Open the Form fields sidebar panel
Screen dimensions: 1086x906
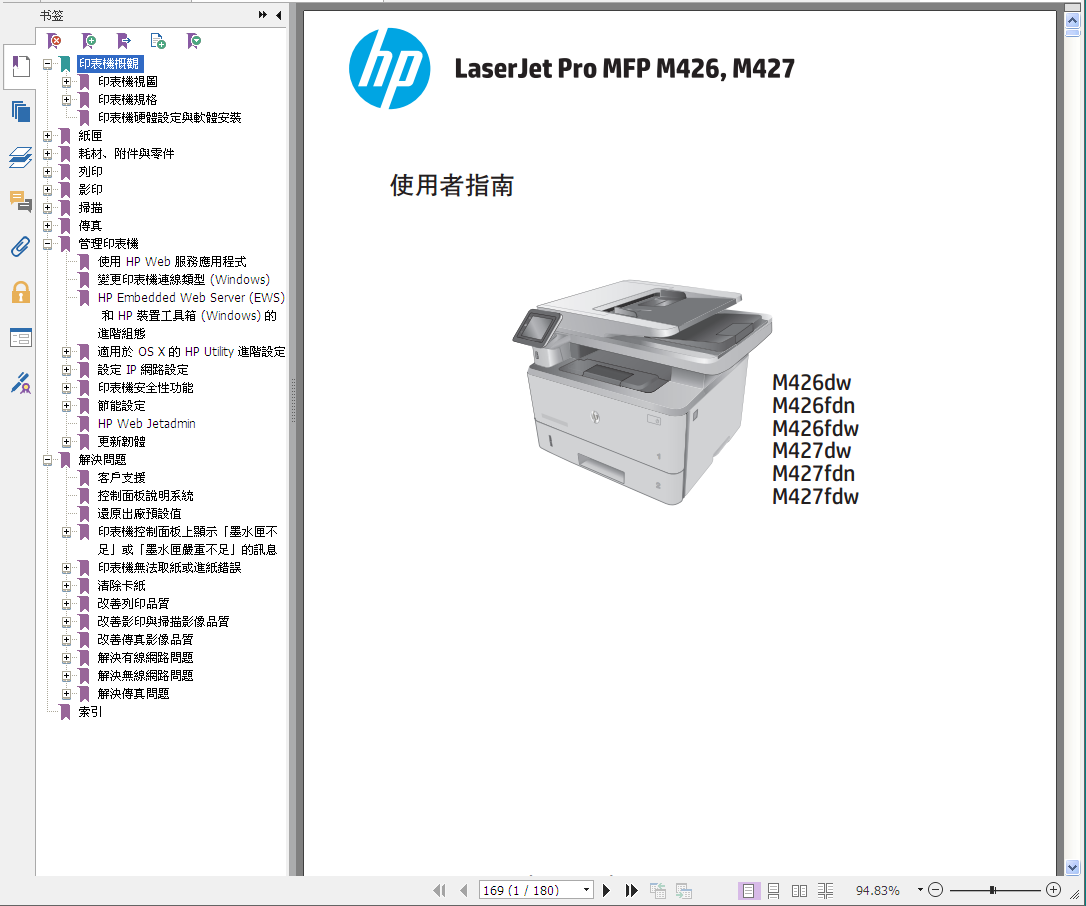(21, 337)
